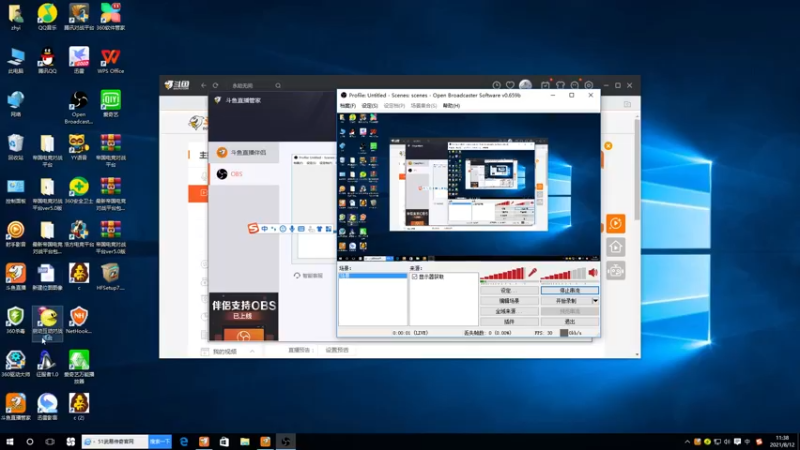
Task: Open the Windows Start menu
Action: pyautogui.click(x=10, y=441)
